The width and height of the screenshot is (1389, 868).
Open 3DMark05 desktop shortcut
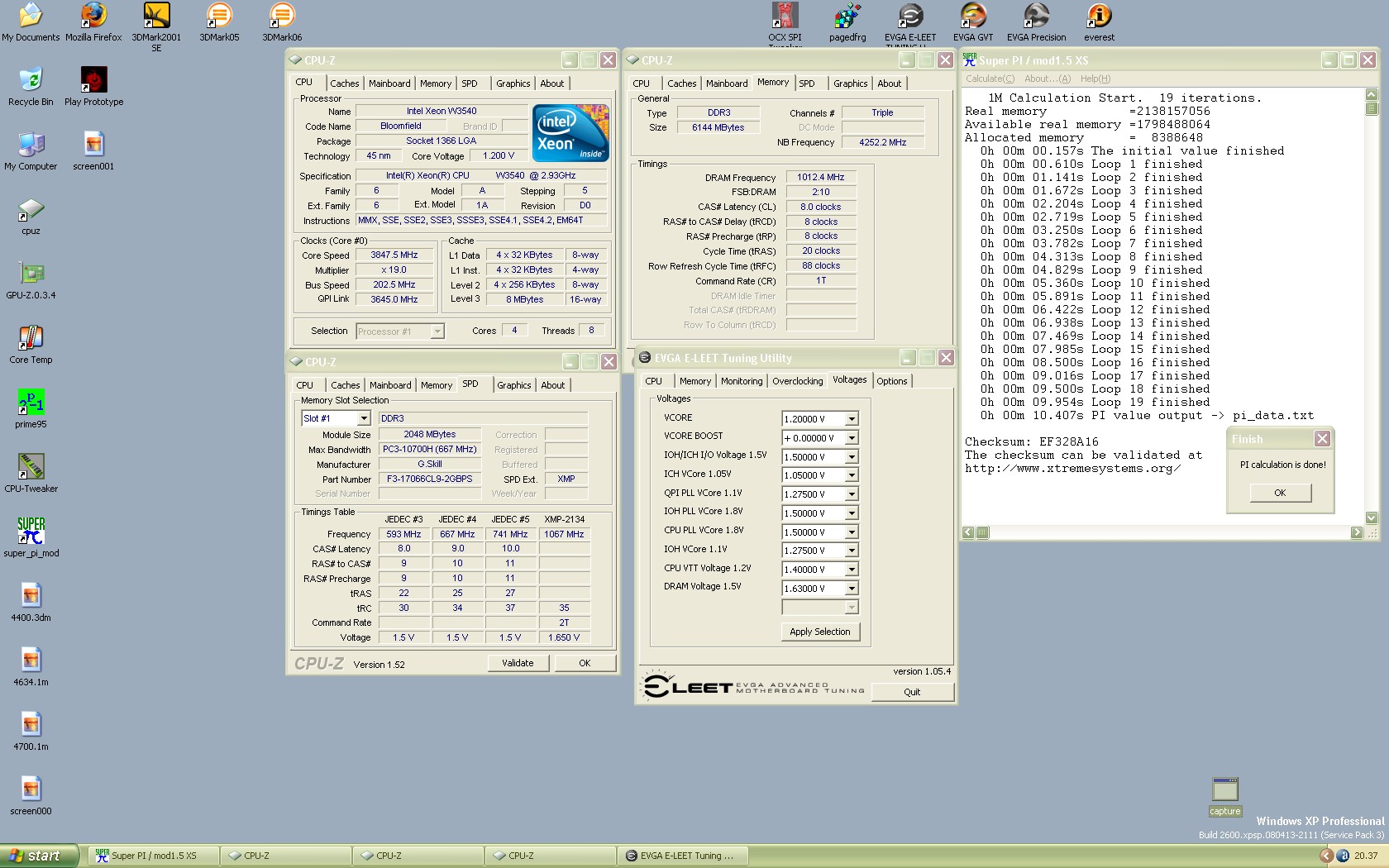point(219,22)
